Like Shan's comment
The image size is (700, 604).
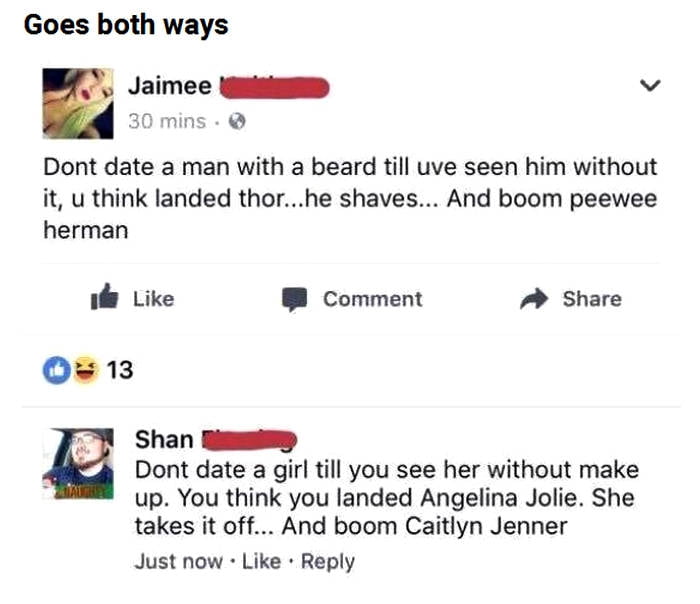tap(261, 561)
